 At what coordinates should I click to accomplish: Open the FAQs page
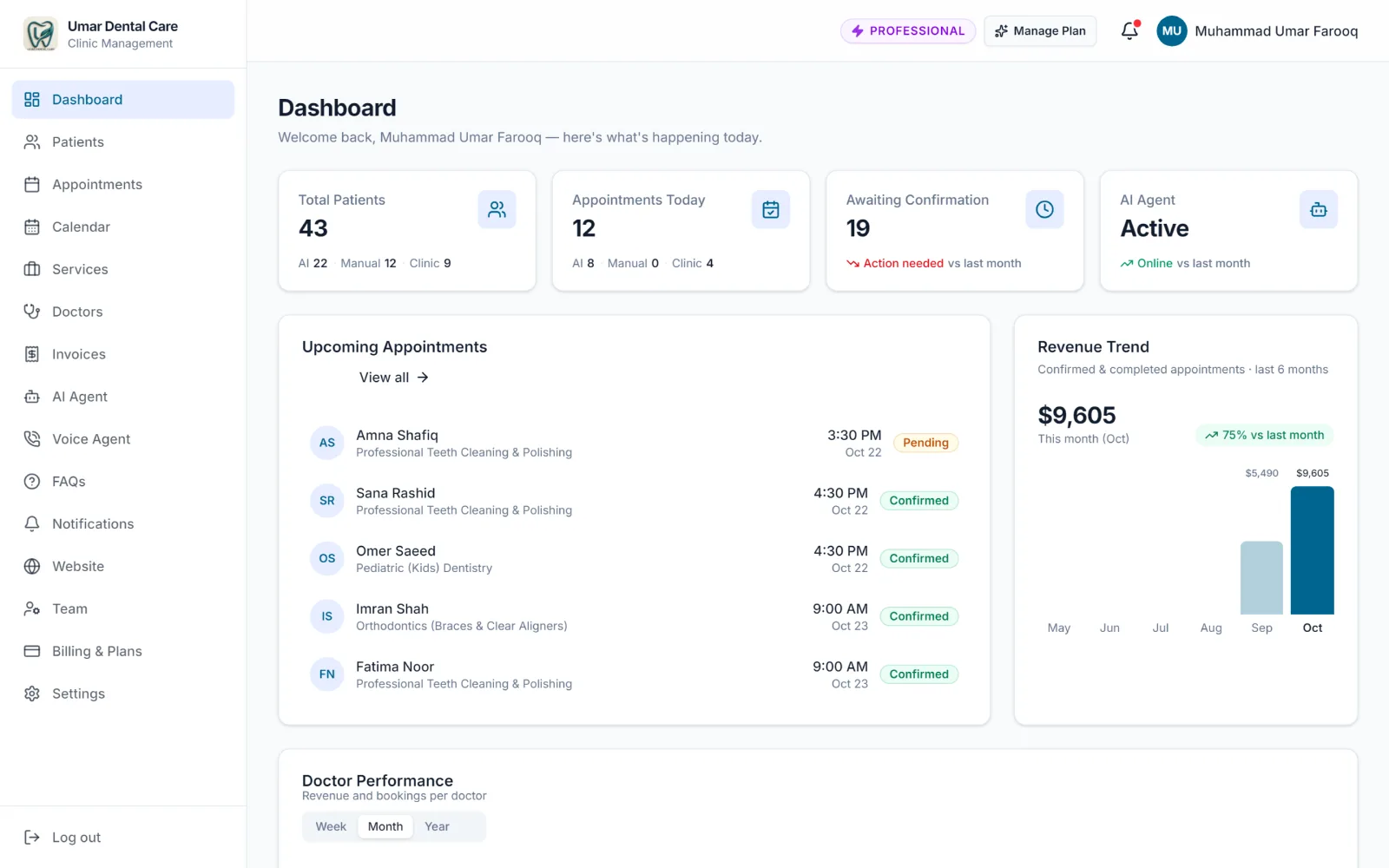pyautogui.click(x=123, y=482)
